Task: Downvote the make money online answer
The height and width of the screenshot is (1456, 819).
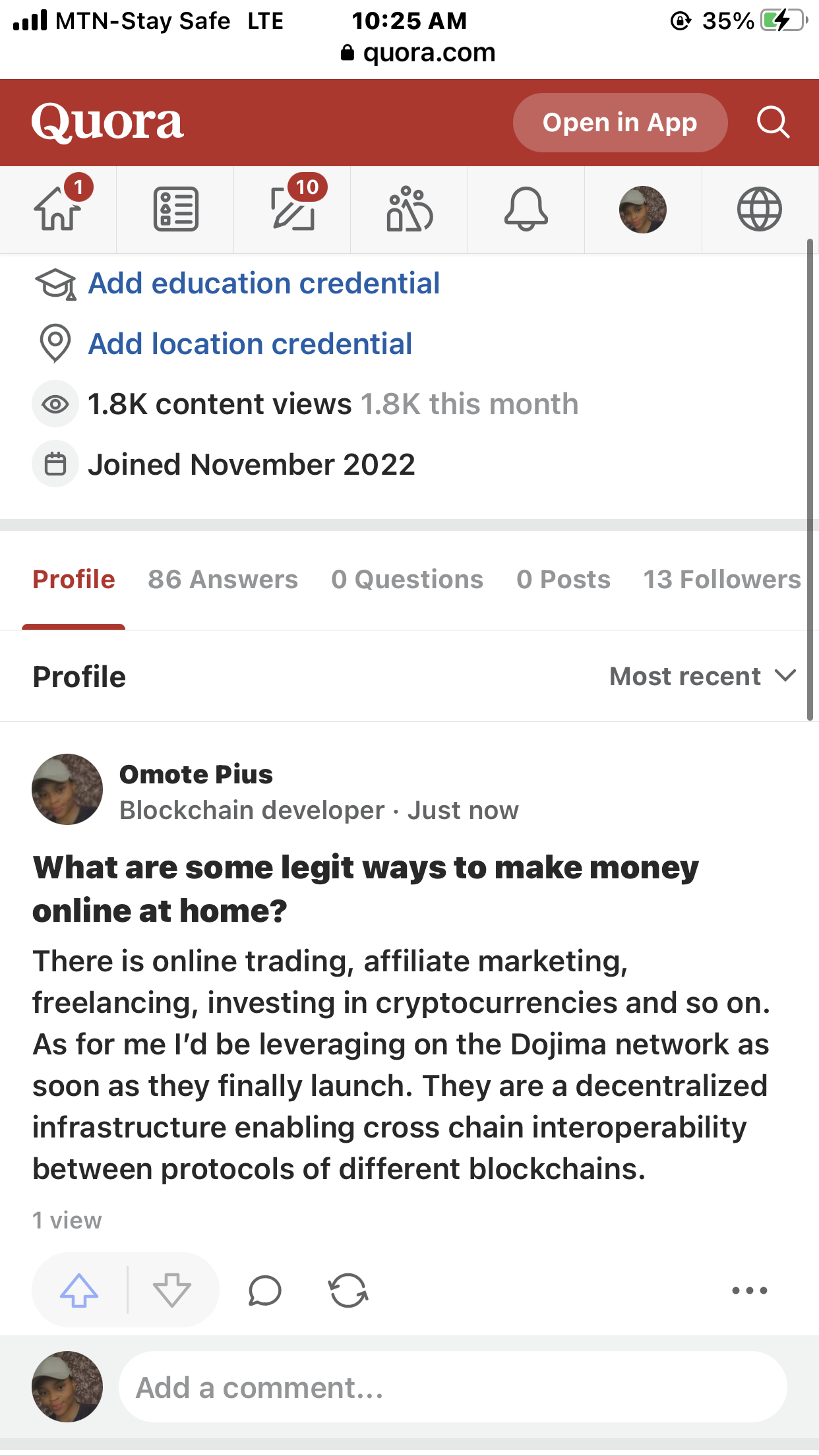Action: tap(171, 1290)
